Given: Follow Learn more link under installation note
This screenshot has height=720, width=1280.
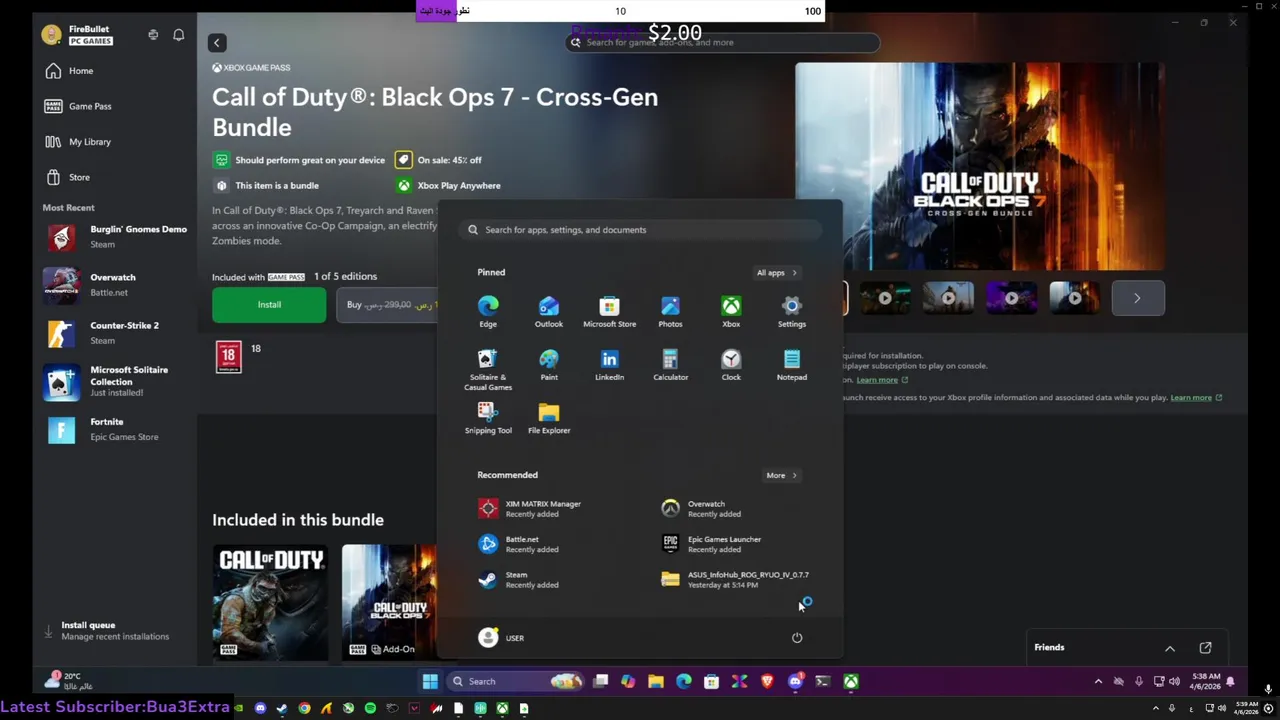Looking at the screenshot, I should (x=882, y=380).
